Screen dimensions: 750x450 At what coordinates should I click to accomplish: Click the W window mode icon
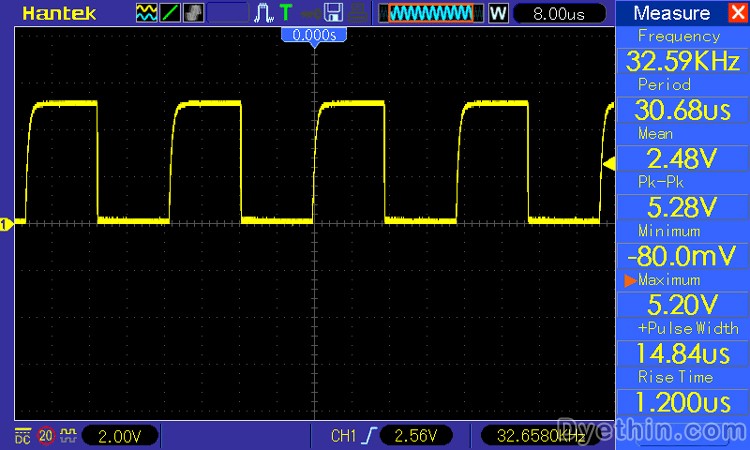(x=498, y=13)
